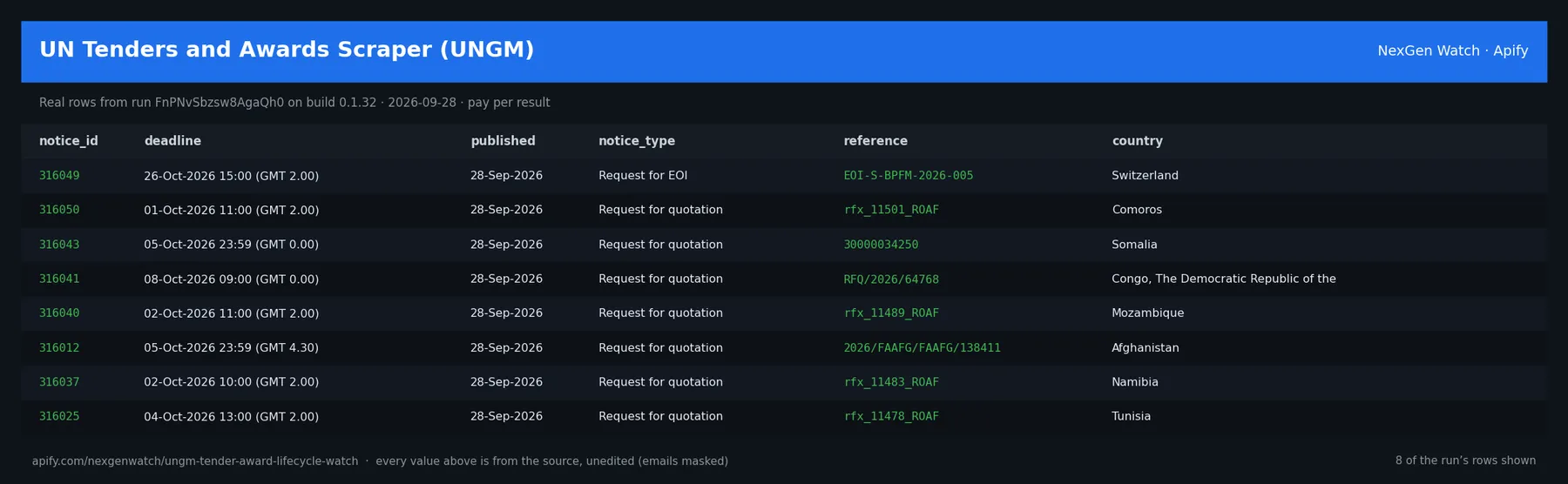This screenshot has width=1568, height=484.
Task: Click the reference column header
Action: point(875,141)
